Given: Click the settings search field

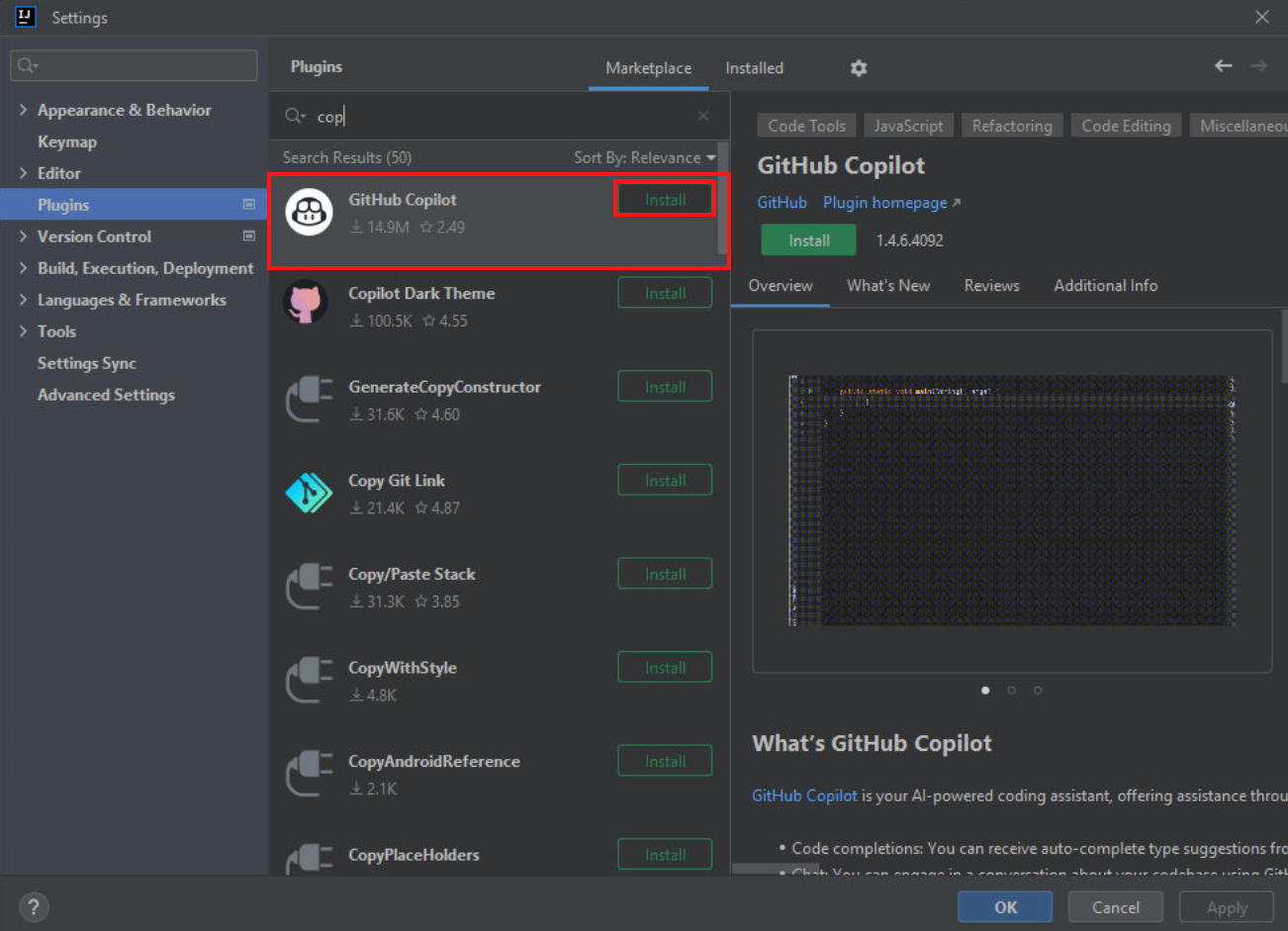Looking at the screenshot, I should pos(134,65).
